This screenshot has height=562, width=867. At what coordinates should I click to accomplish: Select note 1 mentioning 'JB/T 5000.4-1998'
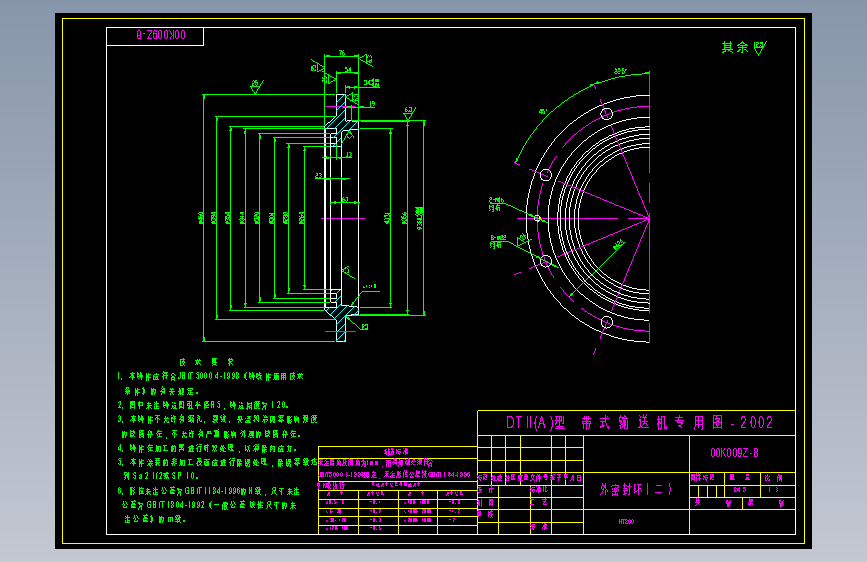[211, 376]
